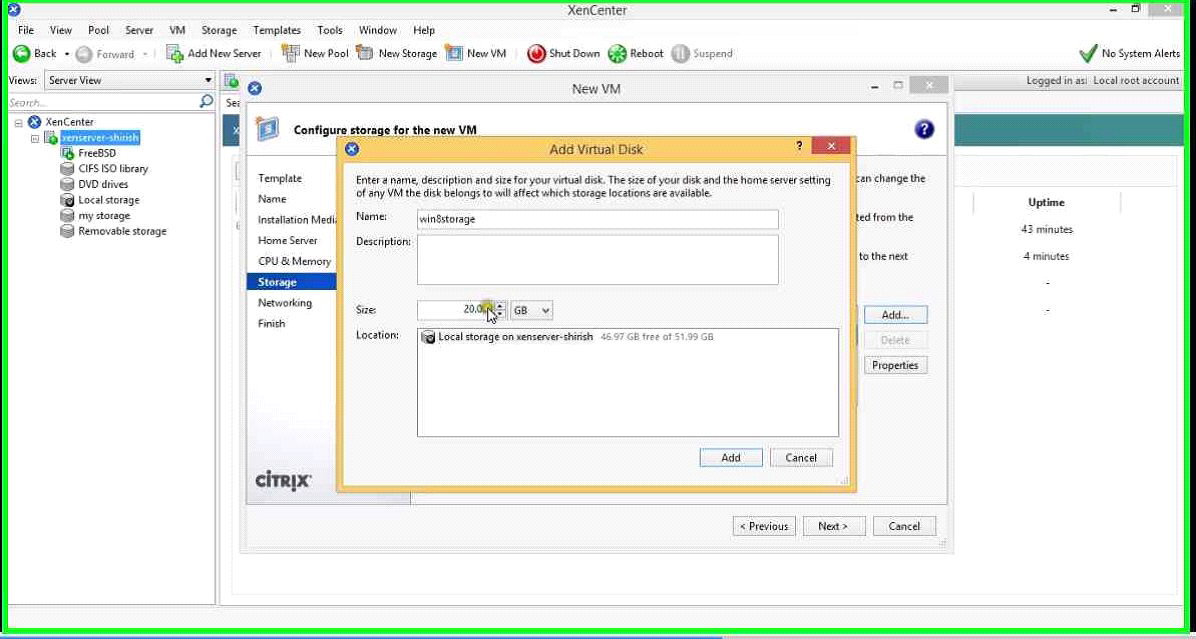Open the Help menu
The width and height of the screenshot is (1196, 639).
pyautogui.click(x=424, y=31)
